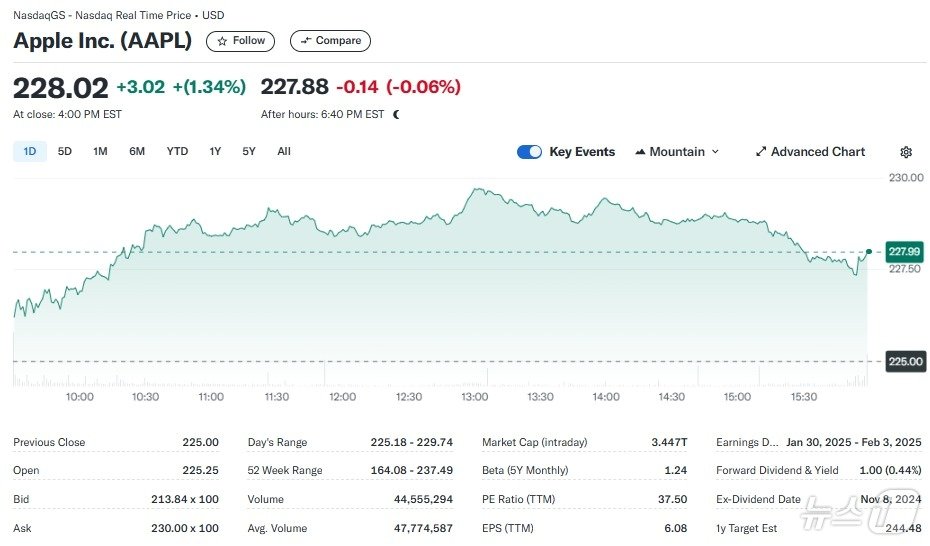Click the Earnings Date label
This screenshot has width=930, height=546.
[x=745, y=443]
